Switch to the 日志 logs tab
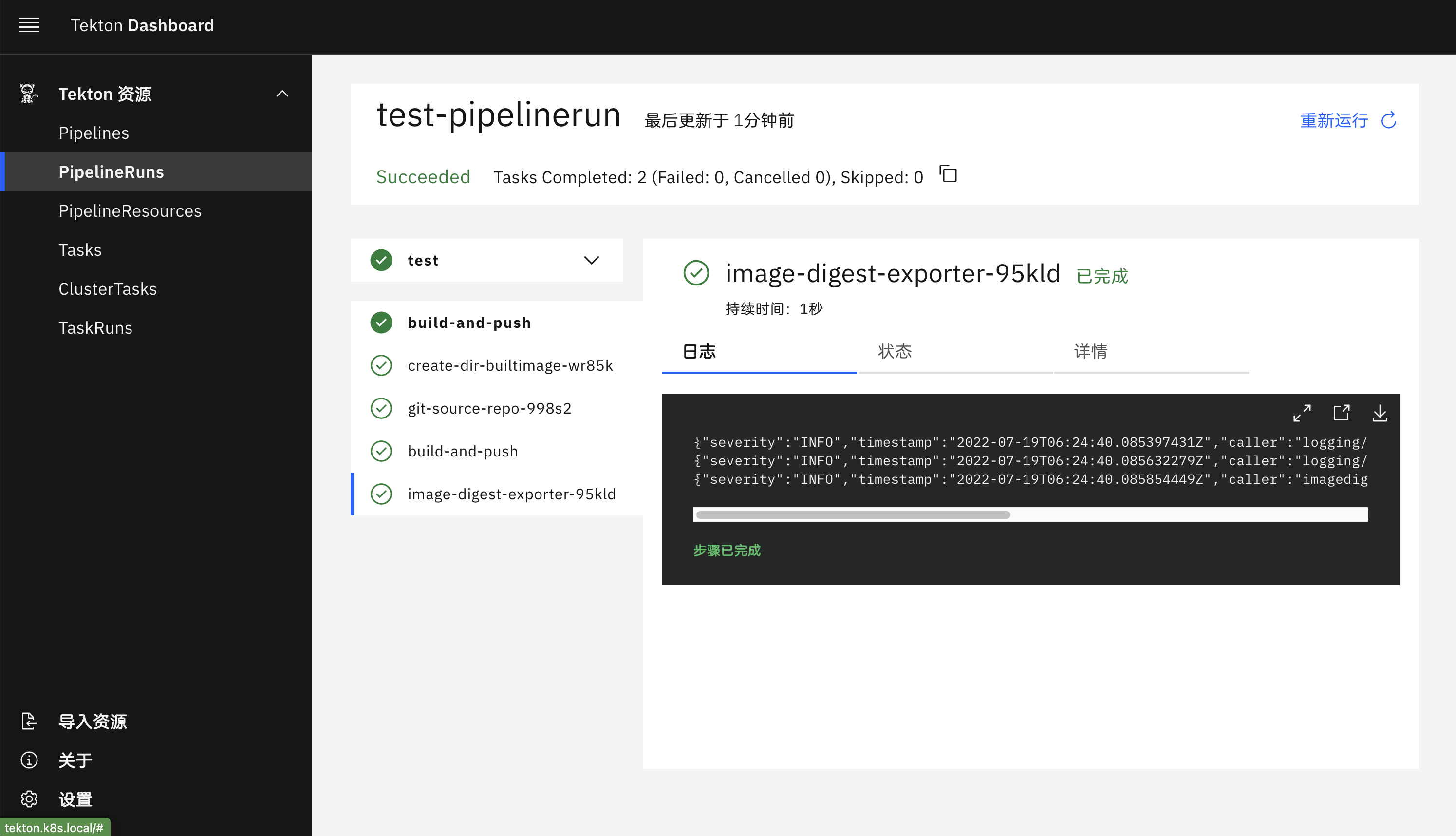This screenshot has width=1456, height=836. pos(759,352)
